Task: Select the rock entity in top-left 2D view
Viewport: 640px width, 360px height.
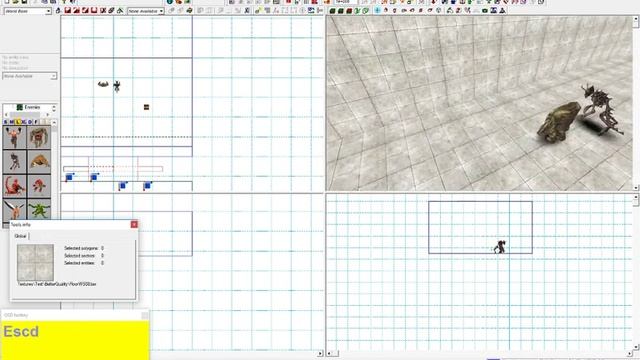Action: (x=103, y=84)
